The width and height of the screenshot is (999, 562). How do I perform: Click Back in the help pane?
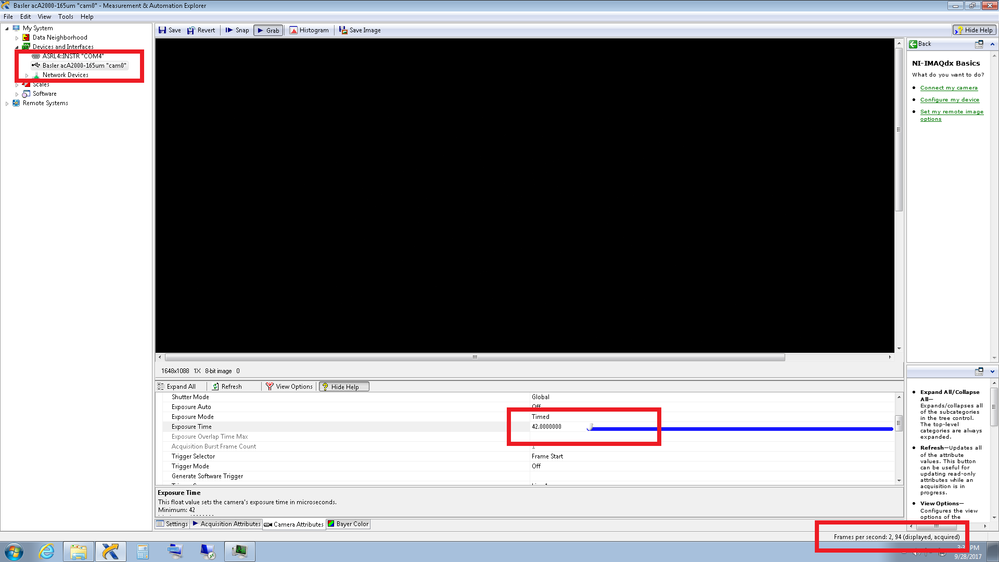point(920,44)
